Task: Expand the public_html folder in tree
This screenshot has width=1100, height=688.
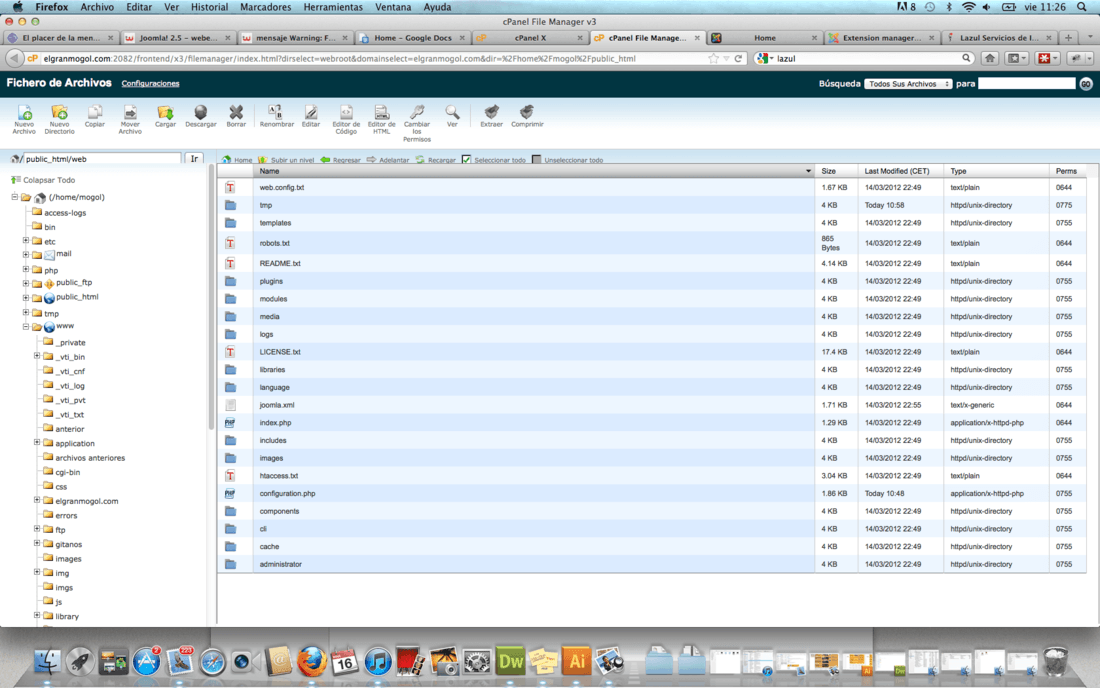Action: [x=26, y=297]
